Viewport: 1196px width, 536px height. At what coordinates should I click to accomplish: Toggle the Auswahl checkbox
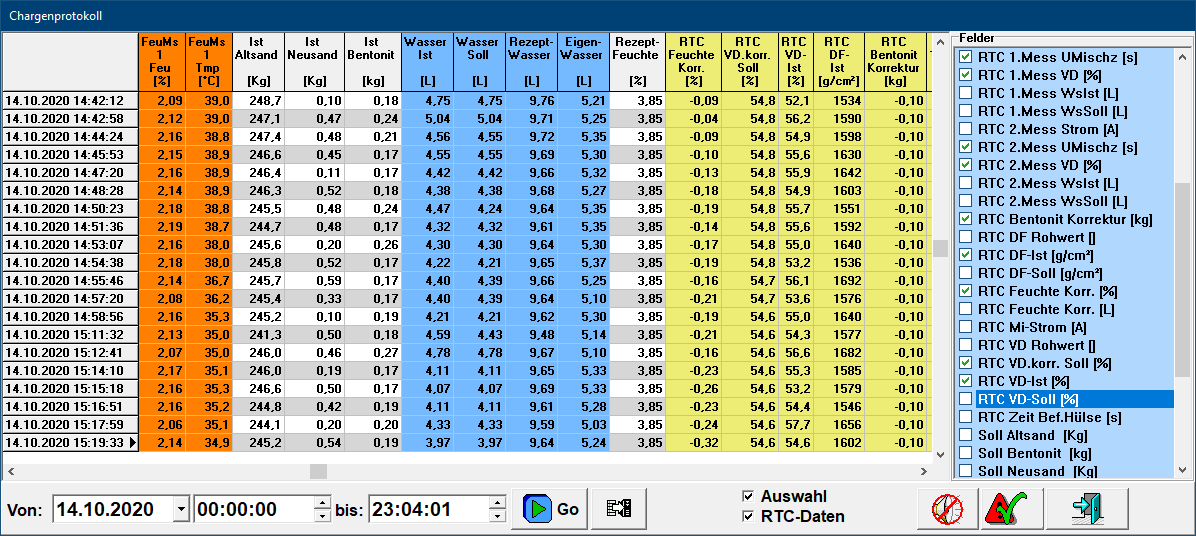(748, 497)
